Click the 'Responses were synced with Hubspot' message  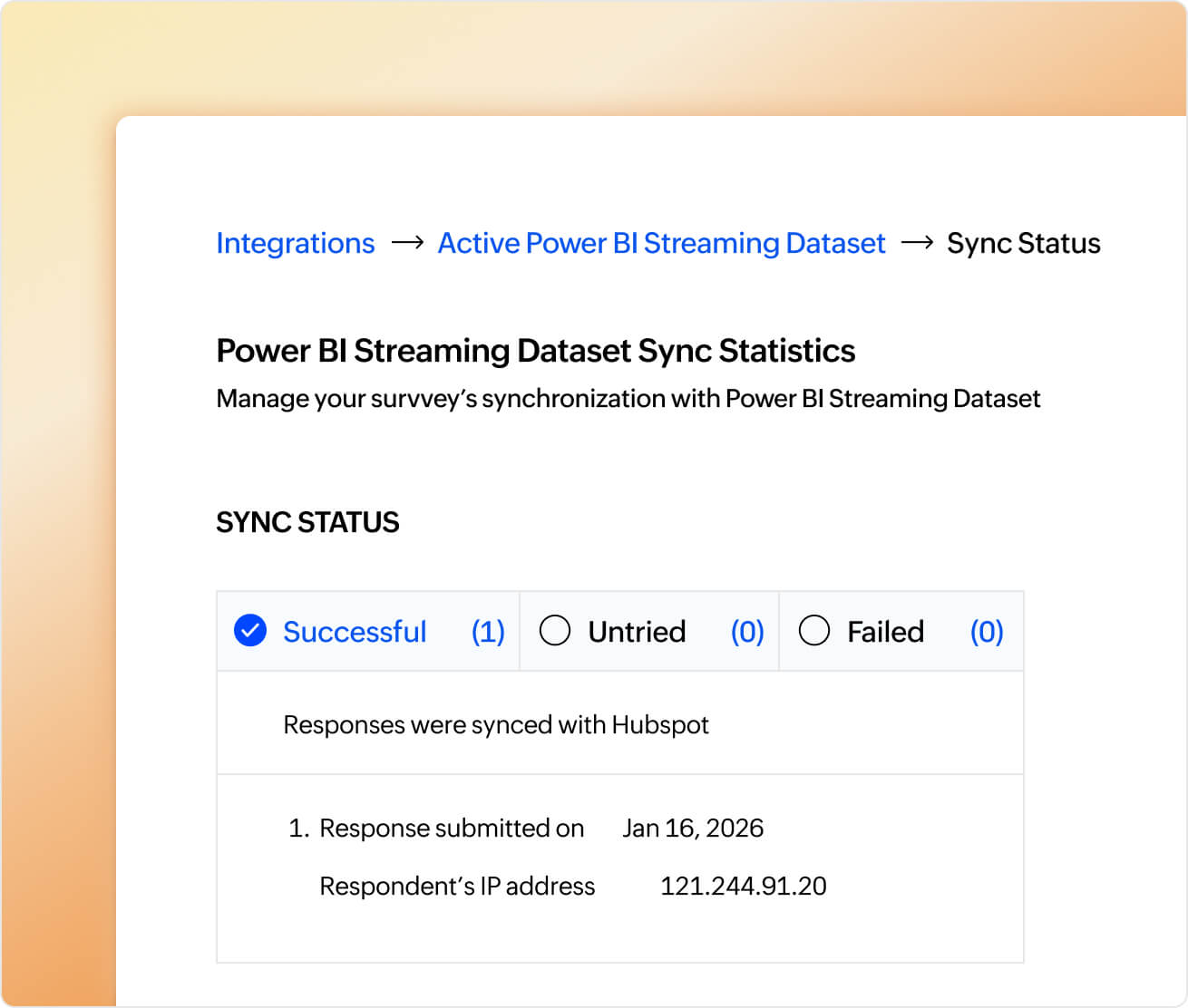(x=496, y=725)
